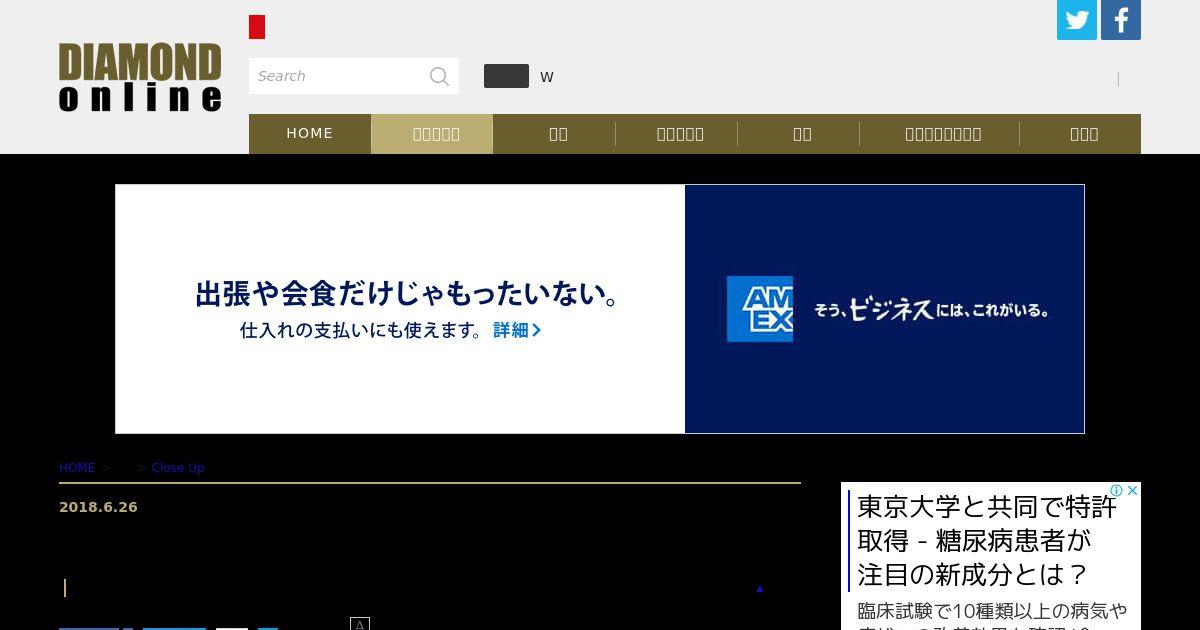1200x630 pixels.
Task: Click the magnifier search icon
Action: coord(439,76)
